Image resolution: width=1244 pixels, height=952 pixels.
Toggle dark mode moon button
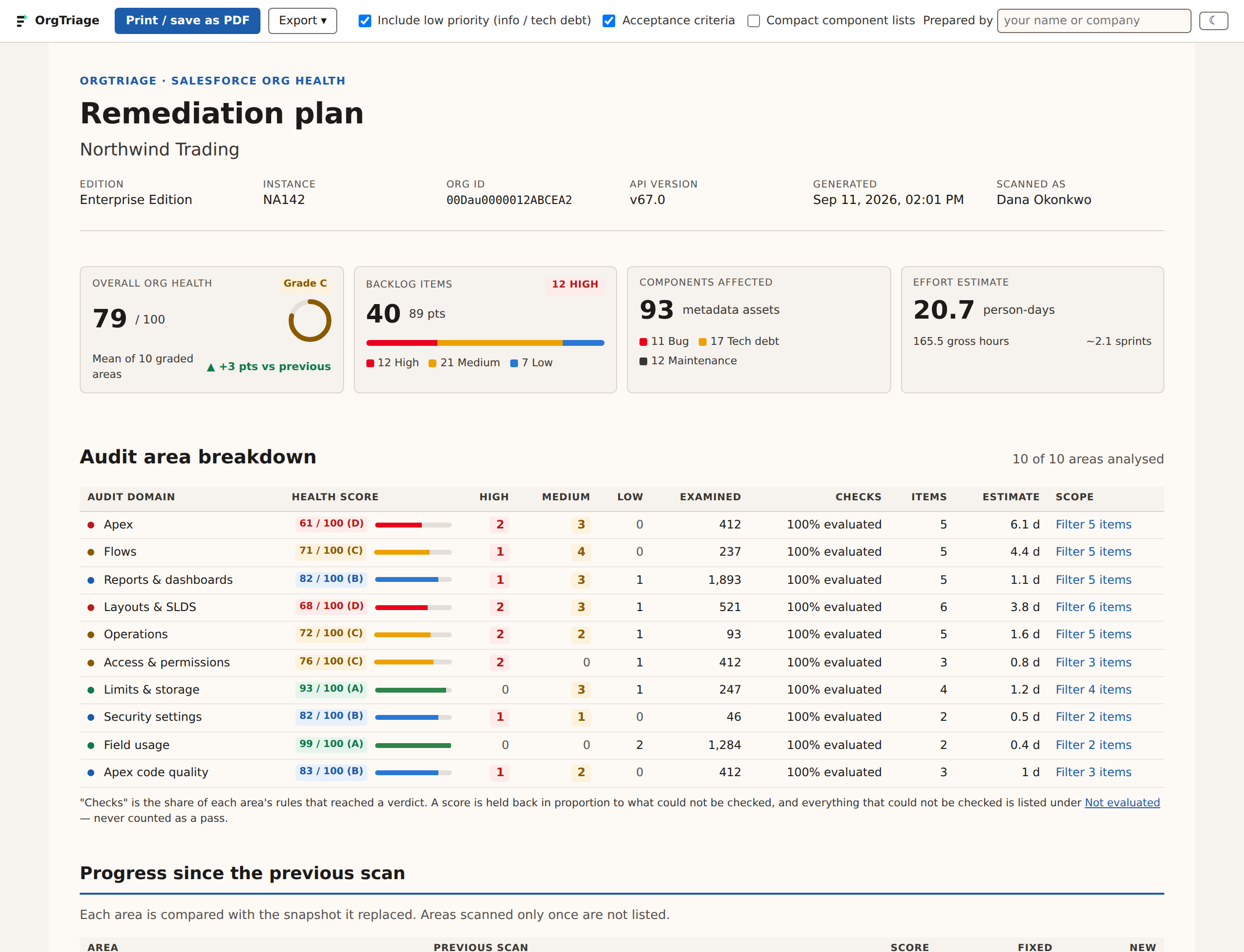[1213, 21]
